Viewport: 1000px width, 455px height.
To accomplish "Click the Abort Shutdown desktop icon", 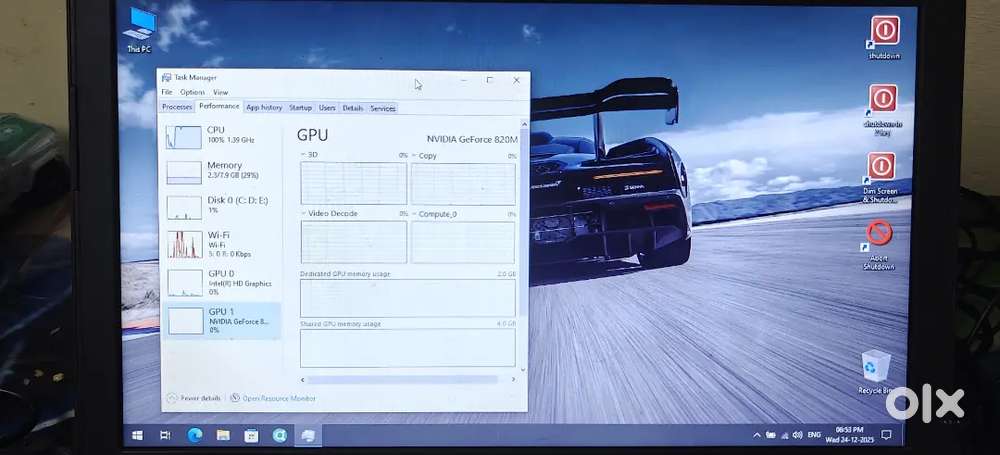I will coord(879,237).
